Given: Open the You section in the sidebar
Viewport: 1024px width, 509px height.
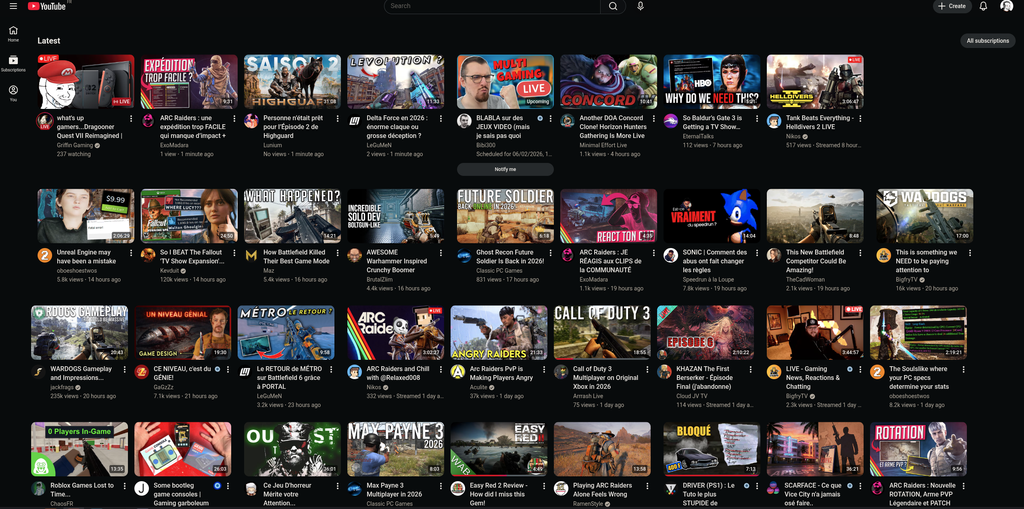Looking at the screenshot, I should point(13,93).
